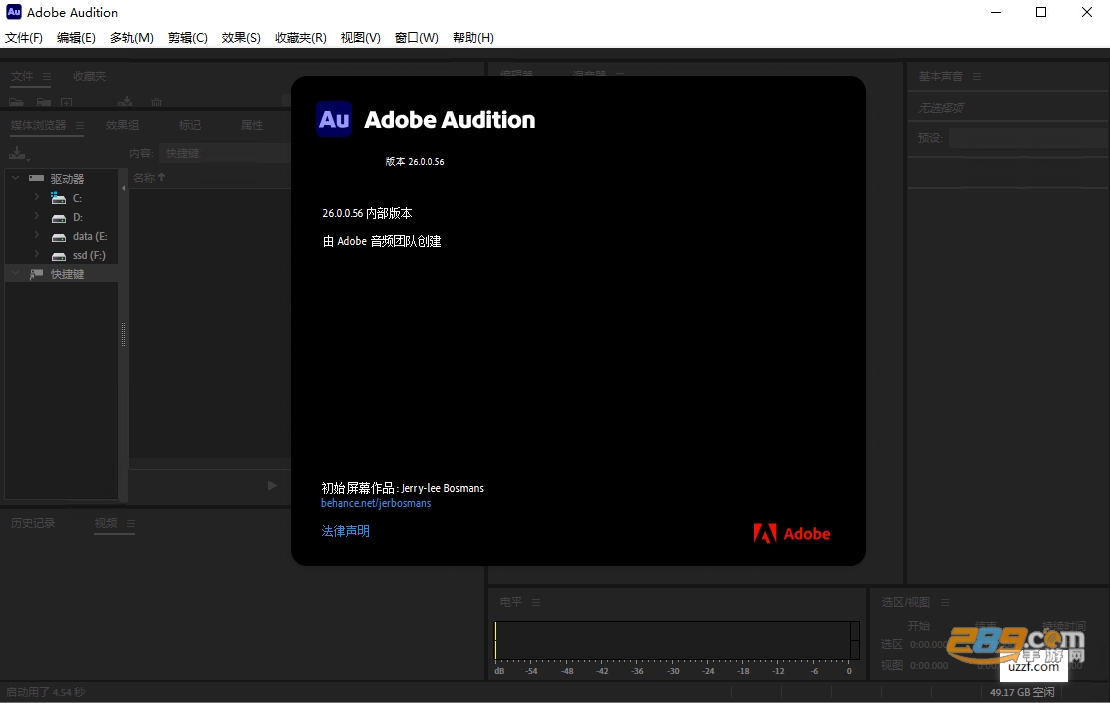
Task: Open the 窗口(W) menu
Action: [417, 38]
